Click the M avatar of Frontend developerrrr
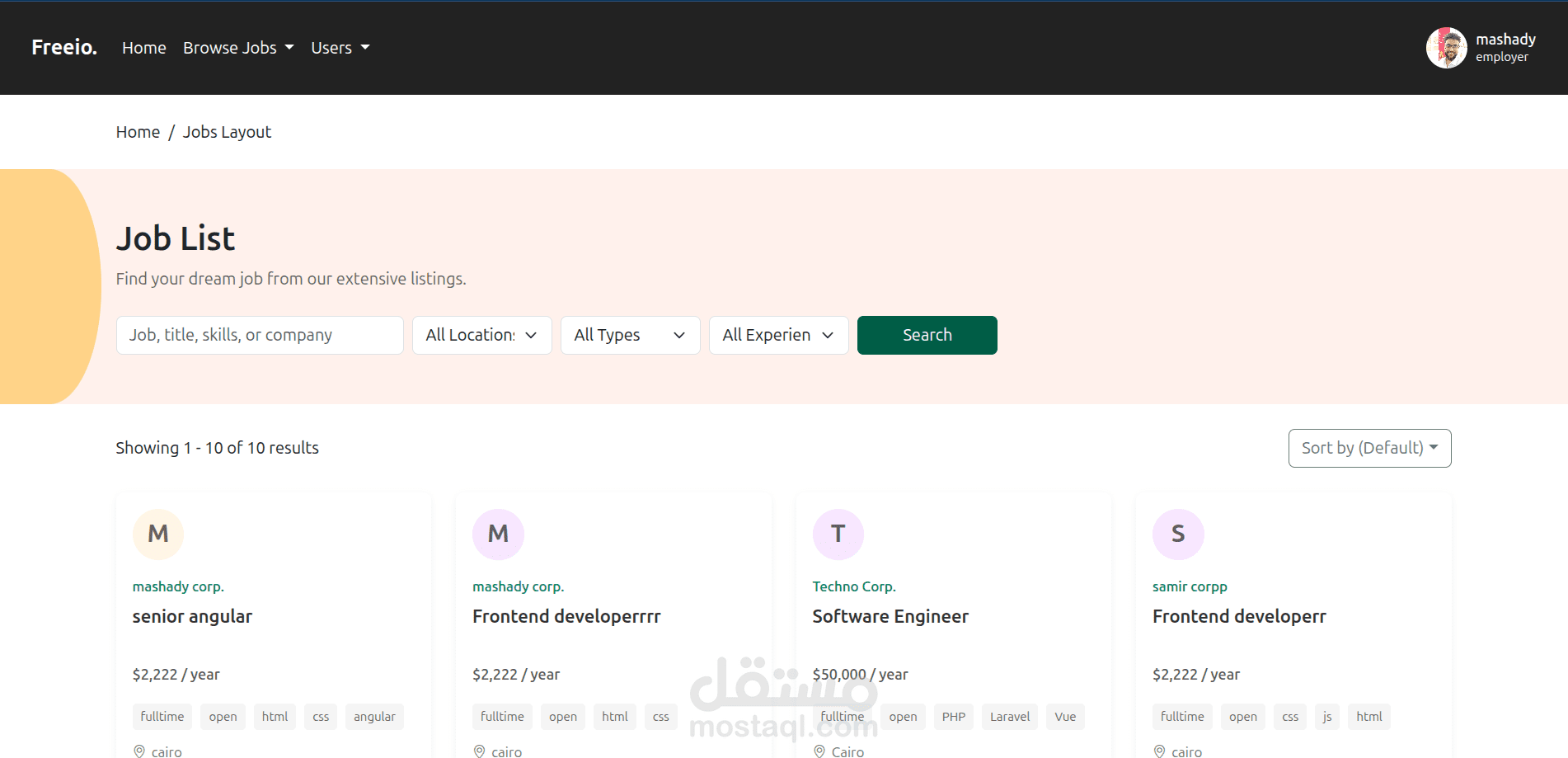The image size is (1568, 758). pos(498,534)
